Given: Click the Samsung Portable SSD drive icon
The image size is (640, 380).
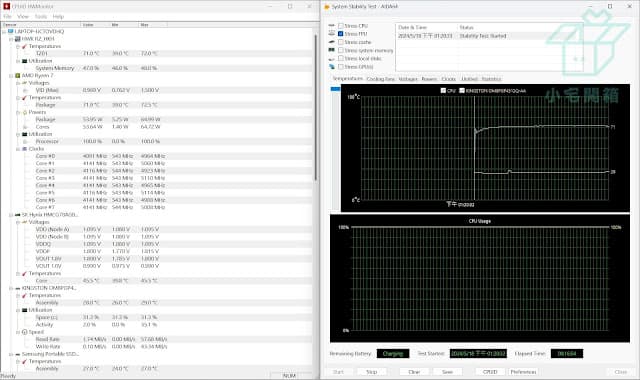Looking at the screenshot, I should click(x=18, y=354).
